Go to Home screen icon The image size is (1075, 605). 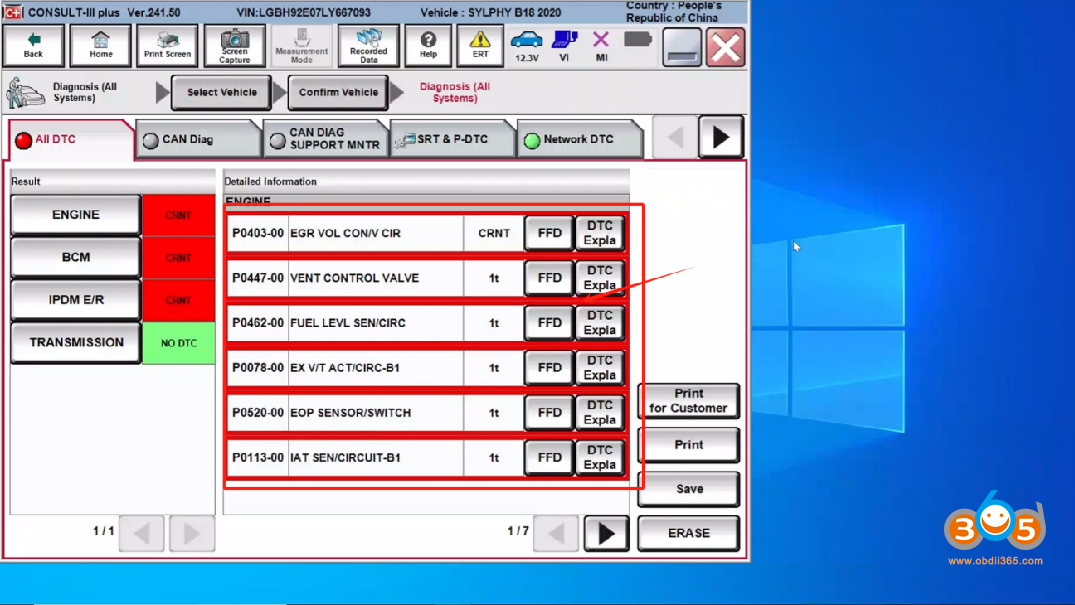[x=101, y=45]
